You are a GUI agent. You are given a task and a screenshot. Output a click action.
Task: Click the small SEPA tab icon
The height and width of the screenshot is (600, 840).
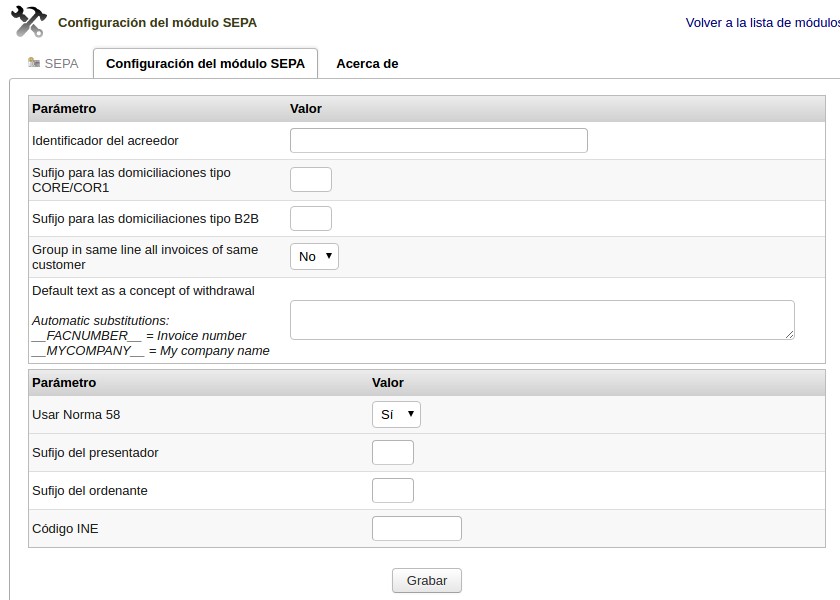(x=34, y=63)
